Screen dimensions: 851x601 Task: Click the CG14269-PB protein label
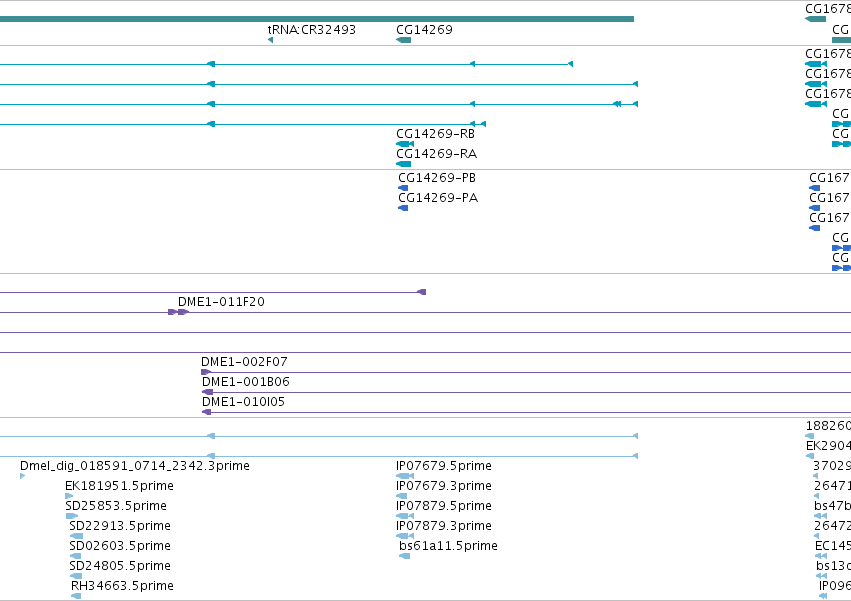coord(437,178)
